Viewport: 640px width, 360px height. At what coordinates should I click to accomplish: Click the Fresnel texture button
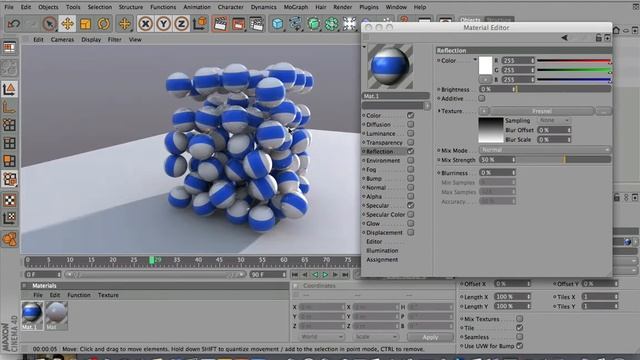[542, 111]
